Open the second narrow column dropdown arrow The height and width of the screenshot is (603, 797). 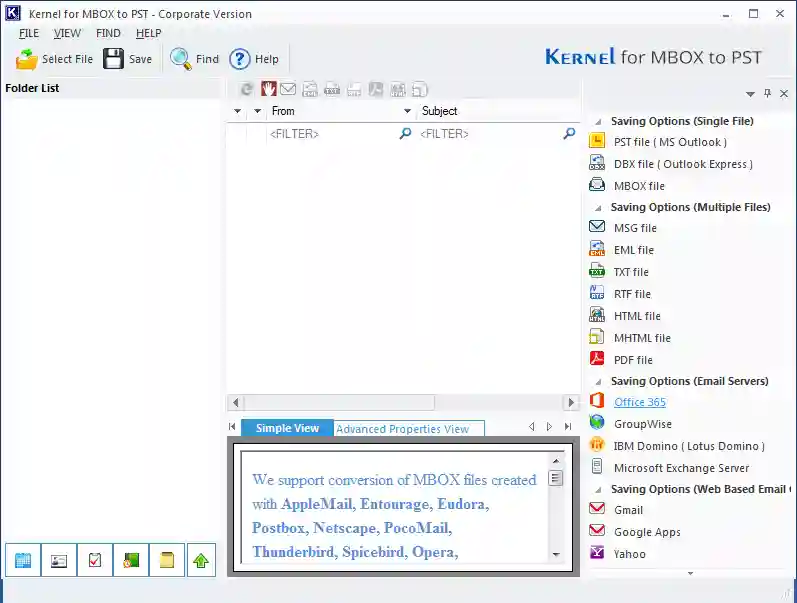coord(258,111)
